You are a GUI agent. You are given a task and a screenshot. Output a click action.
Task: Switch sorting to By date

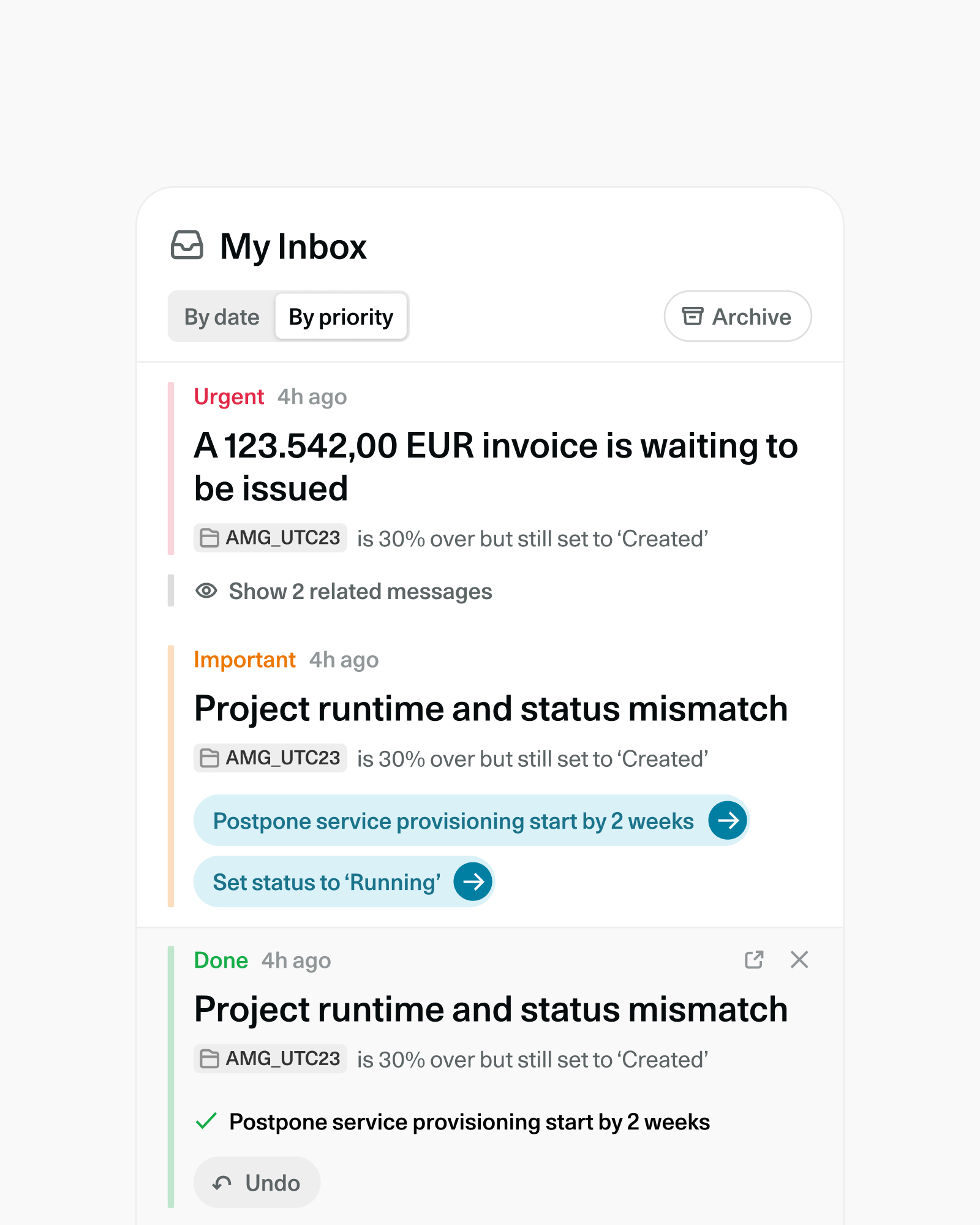(x=222, y=317)
